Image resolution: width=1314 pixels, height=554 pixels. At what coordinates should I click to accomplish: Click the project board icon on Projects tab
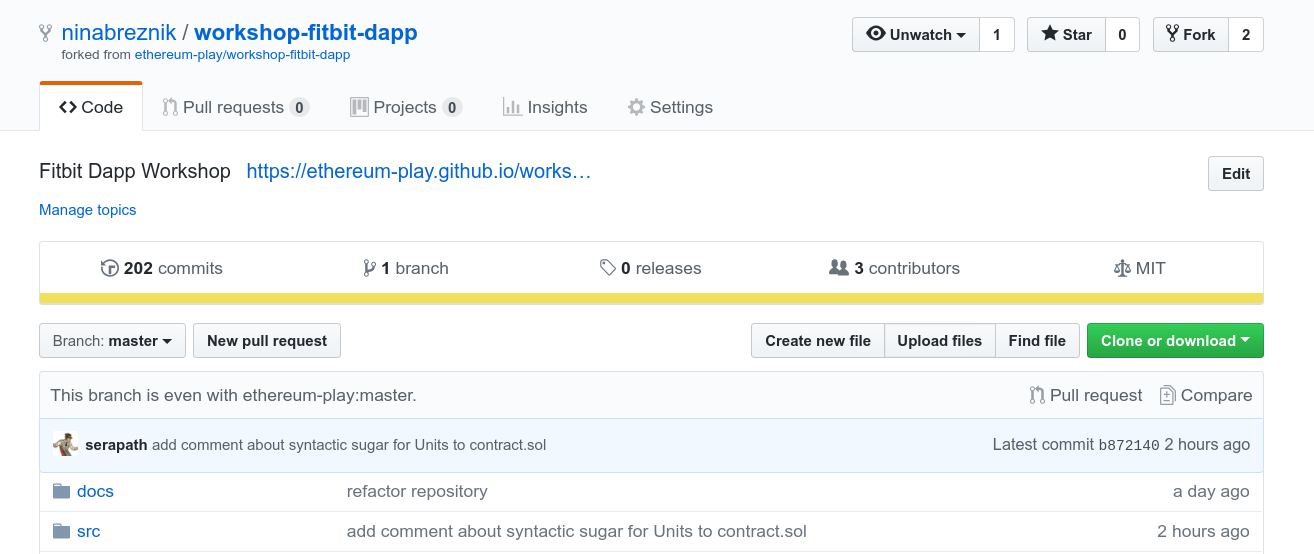pyautogui.click(x=359, y=107)
